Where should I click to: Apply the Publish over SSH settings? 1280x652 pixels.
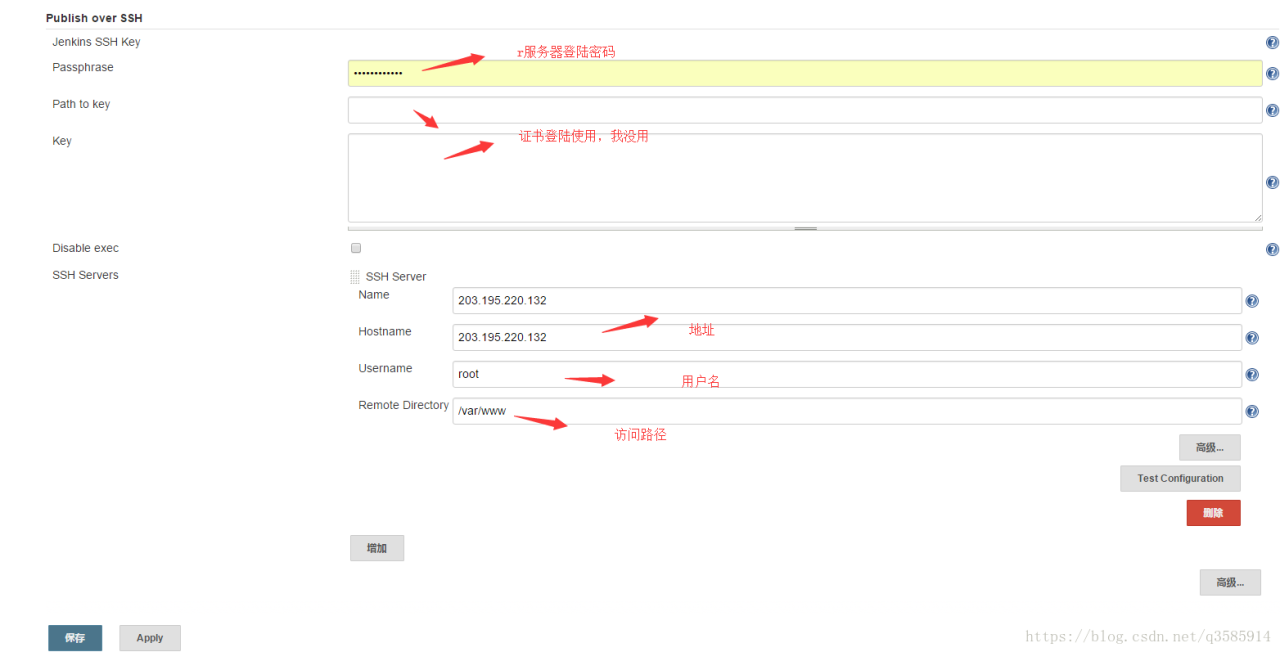(149, 637)
